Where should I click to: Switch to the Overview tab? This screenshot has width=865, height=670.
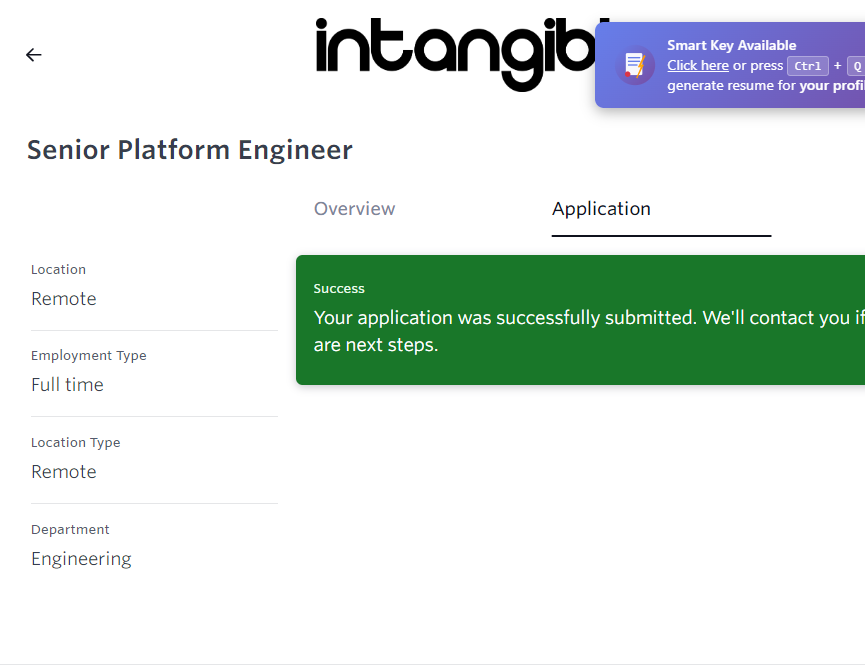pos(354,209)
